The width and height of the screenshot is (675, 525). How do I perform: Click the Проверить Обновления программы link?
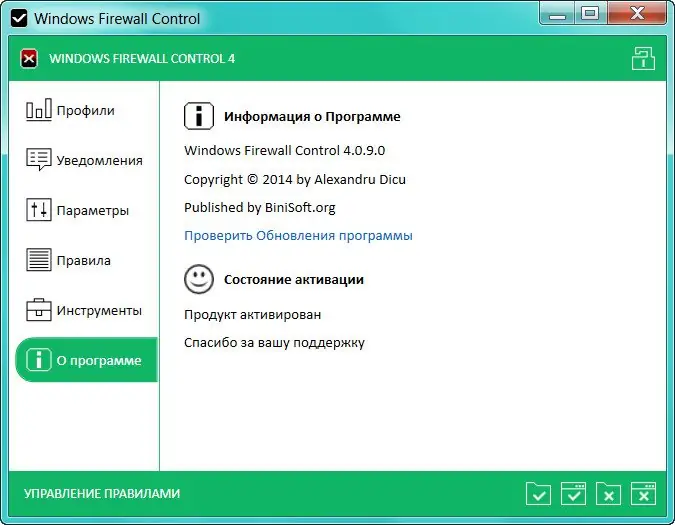pos(298,235)
